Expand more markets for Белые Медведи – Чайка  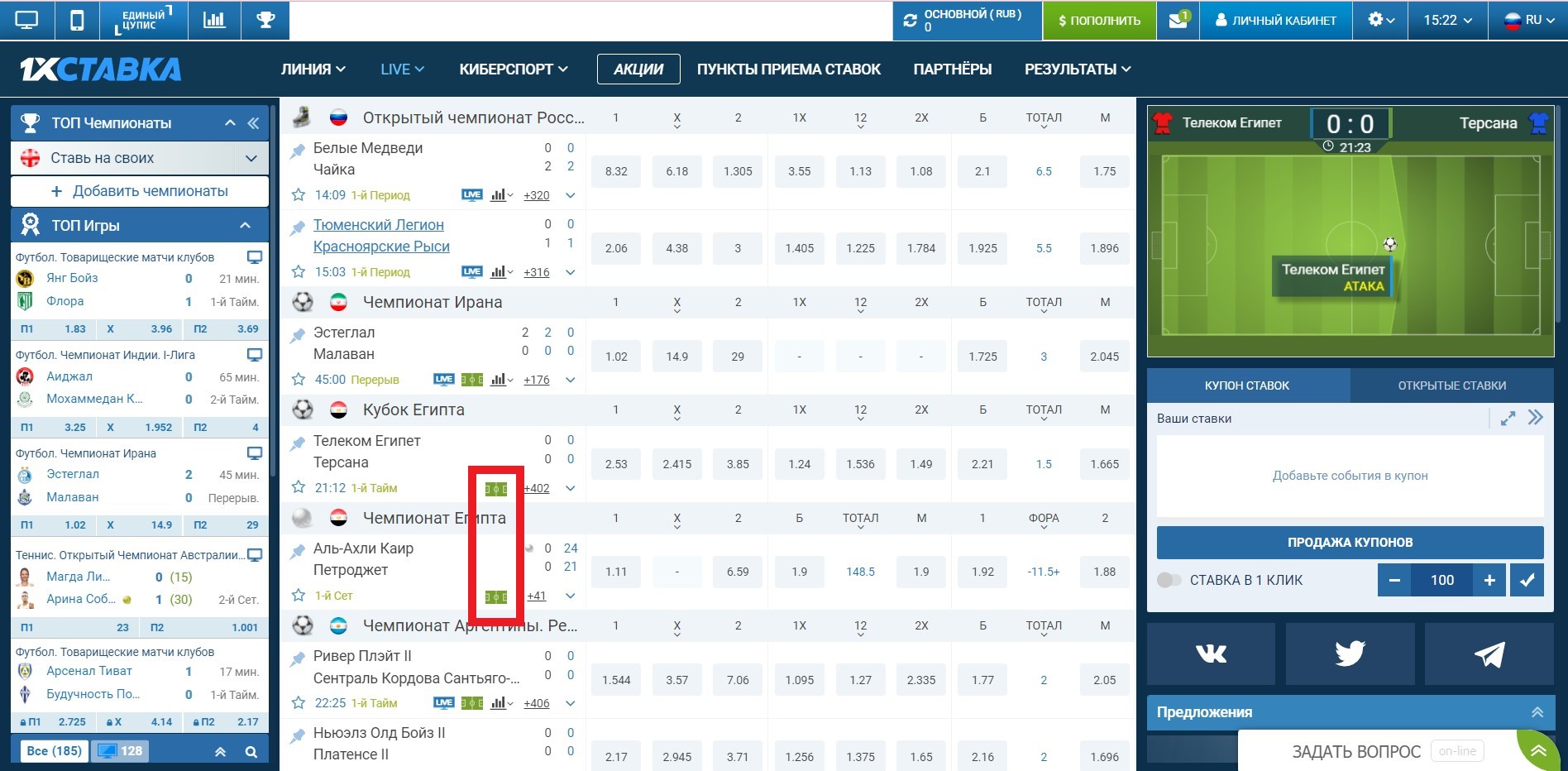570,195
